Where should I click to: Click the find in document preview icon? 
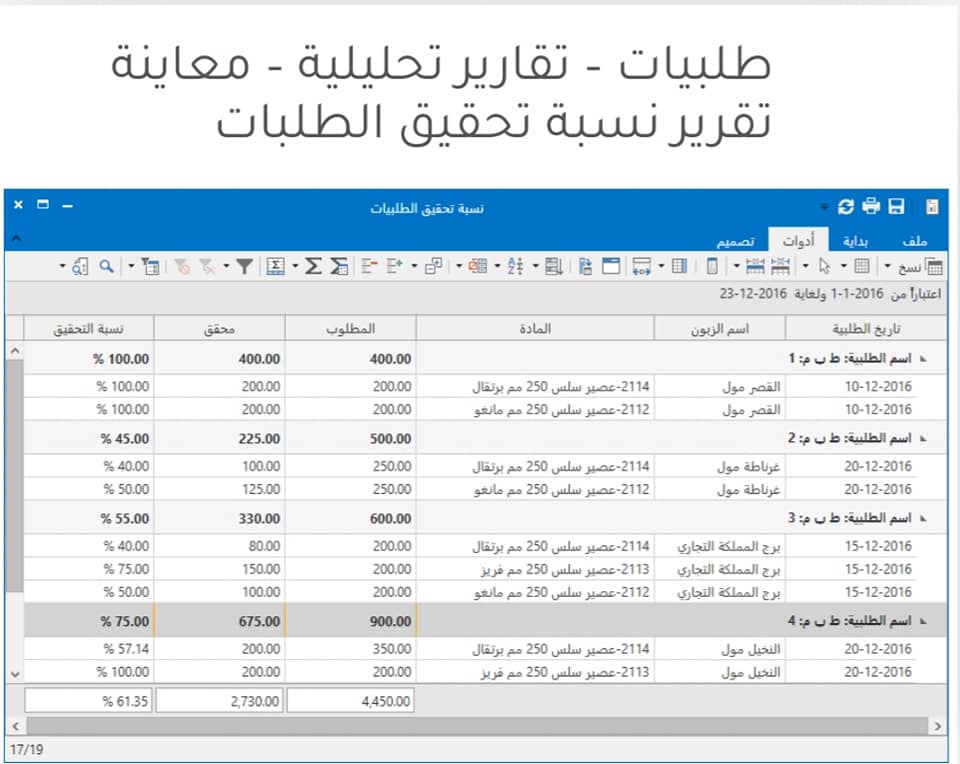click(80, 266)
